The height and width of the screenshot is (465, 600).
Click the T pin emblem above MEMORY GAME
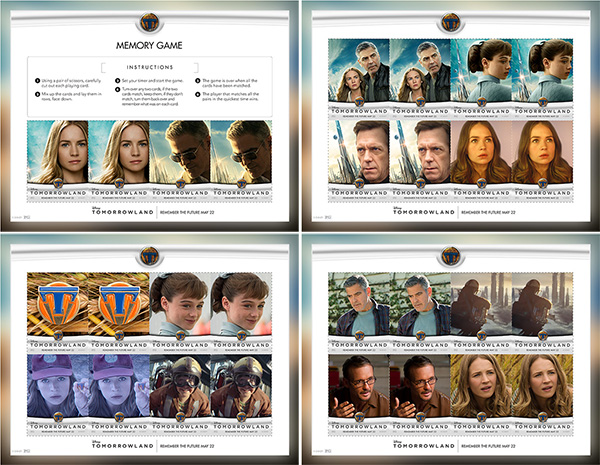coord(149,22)
